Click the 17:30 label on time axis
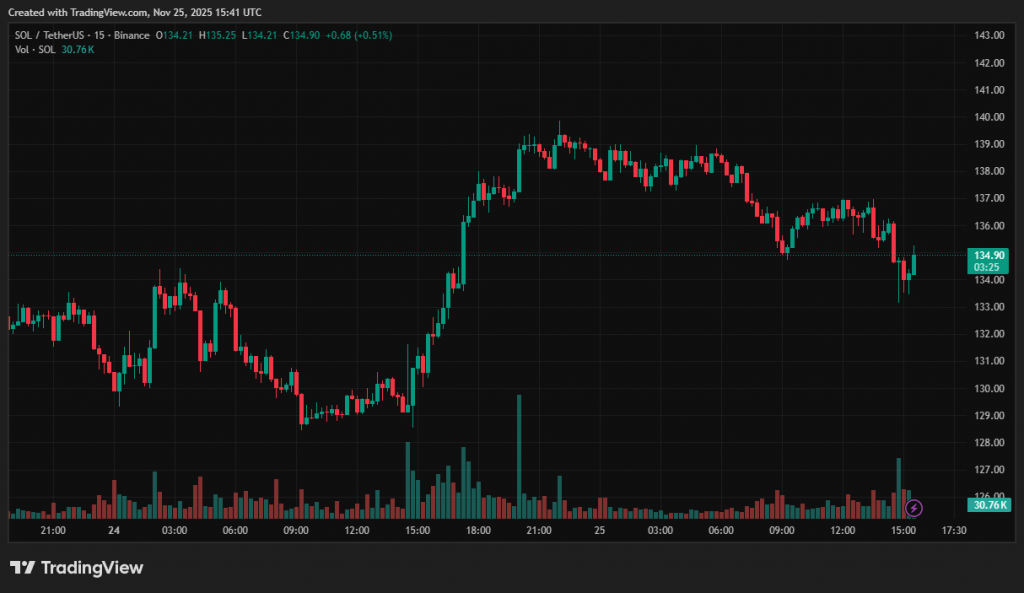The image size is (1024, 593). pyautogui.click(x=954, y=530)
